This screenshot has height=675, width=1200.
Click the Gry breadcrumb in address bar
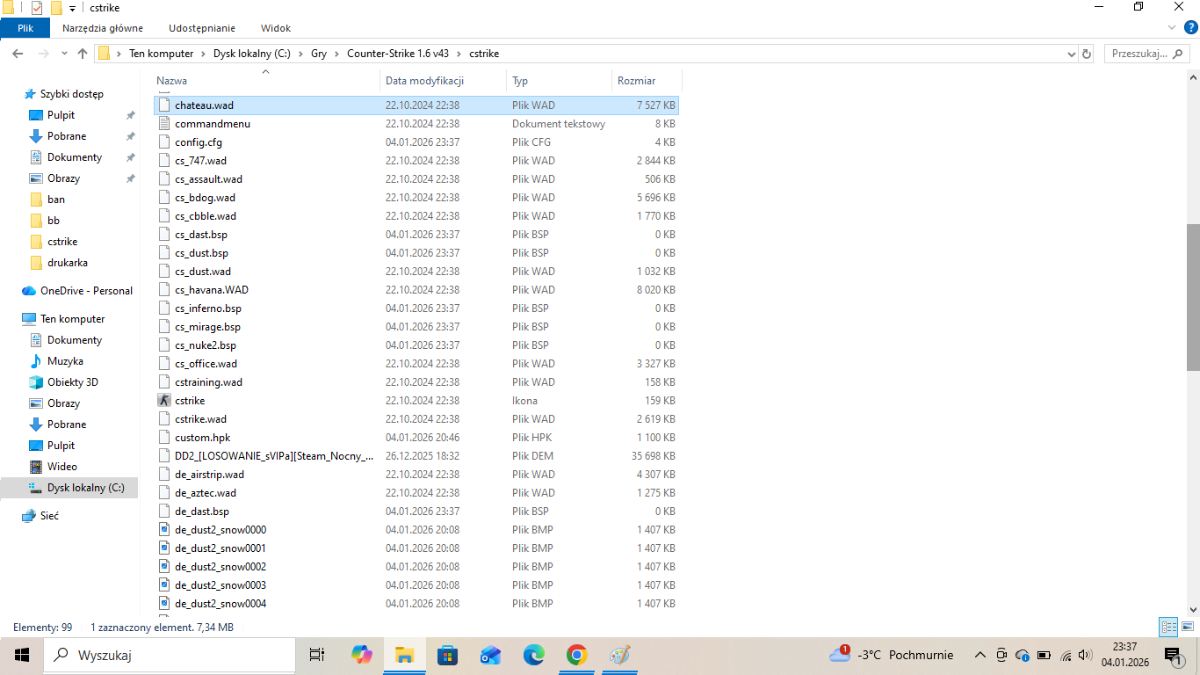pyautogui.click(x=319, y=53)
